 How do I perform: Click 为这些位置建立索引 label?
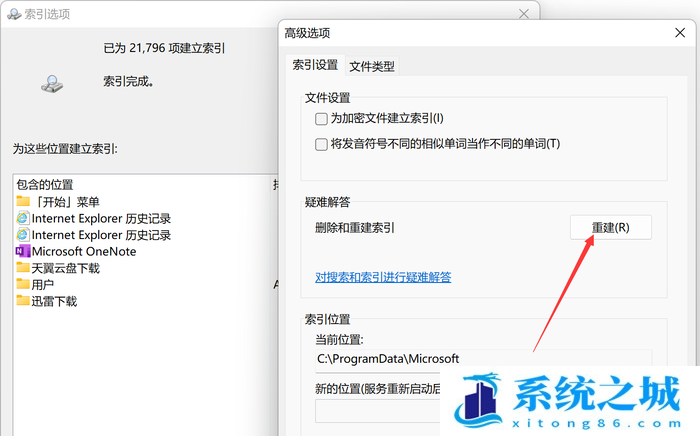tap(65, 149)
